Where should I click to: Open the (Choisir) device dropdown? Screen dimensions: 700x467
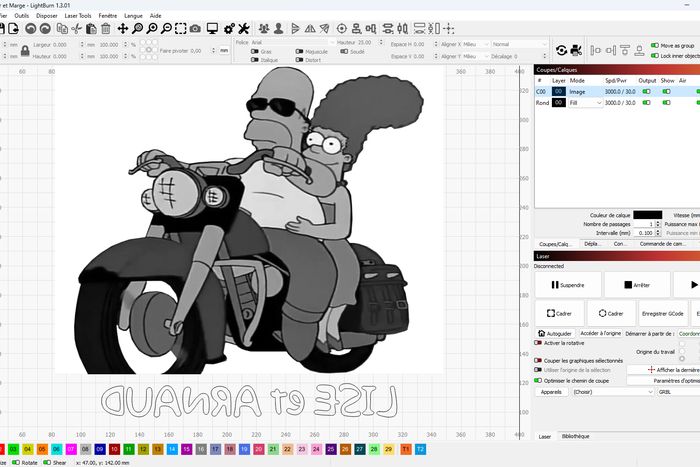613,392
